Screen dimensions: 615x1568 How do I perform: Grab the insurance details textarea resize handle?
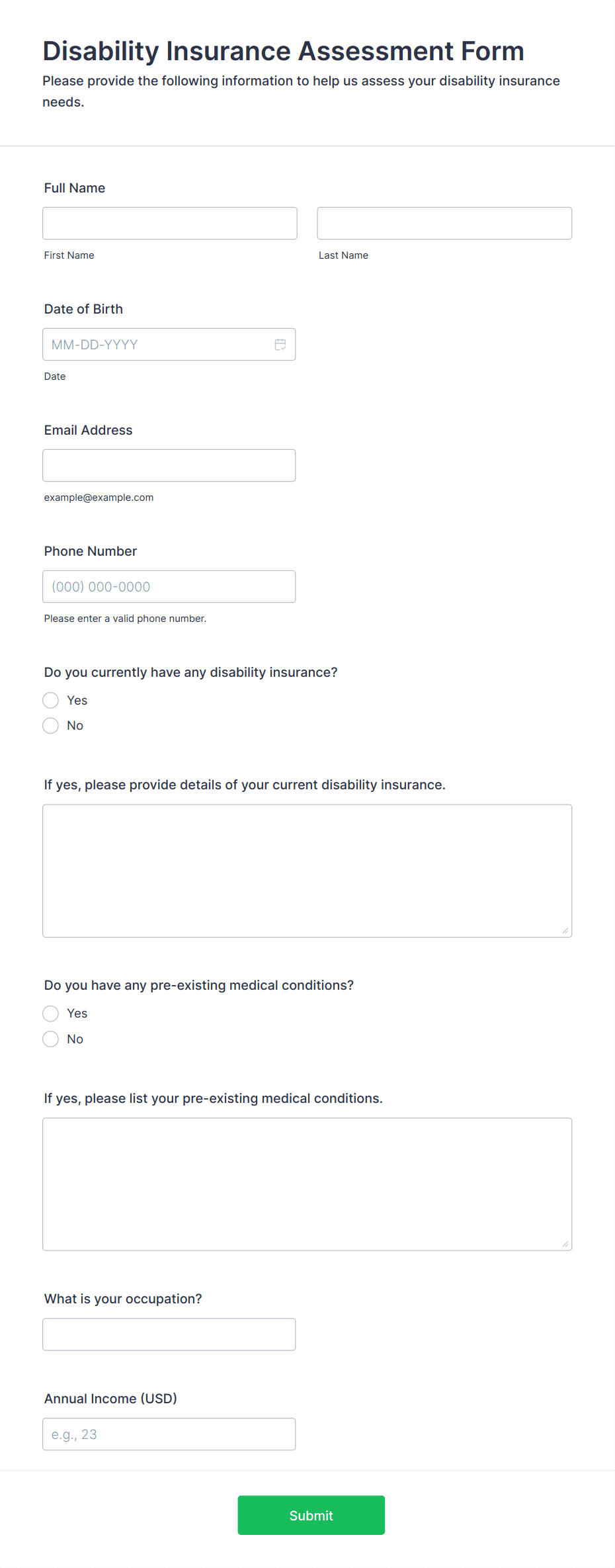(565, 931)
